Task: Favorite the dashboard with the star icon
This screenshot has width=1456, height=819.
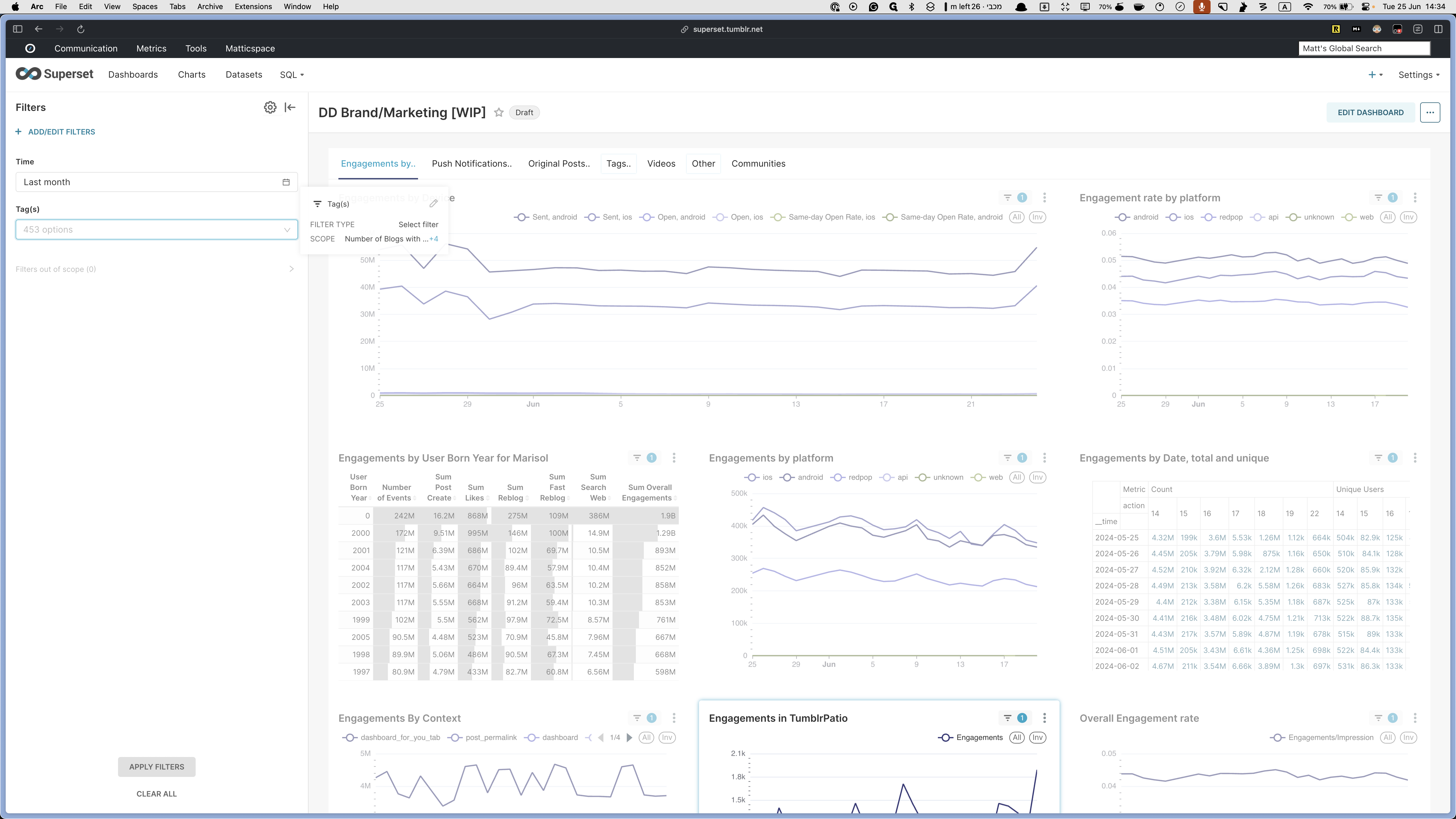Action: (499, 113)
